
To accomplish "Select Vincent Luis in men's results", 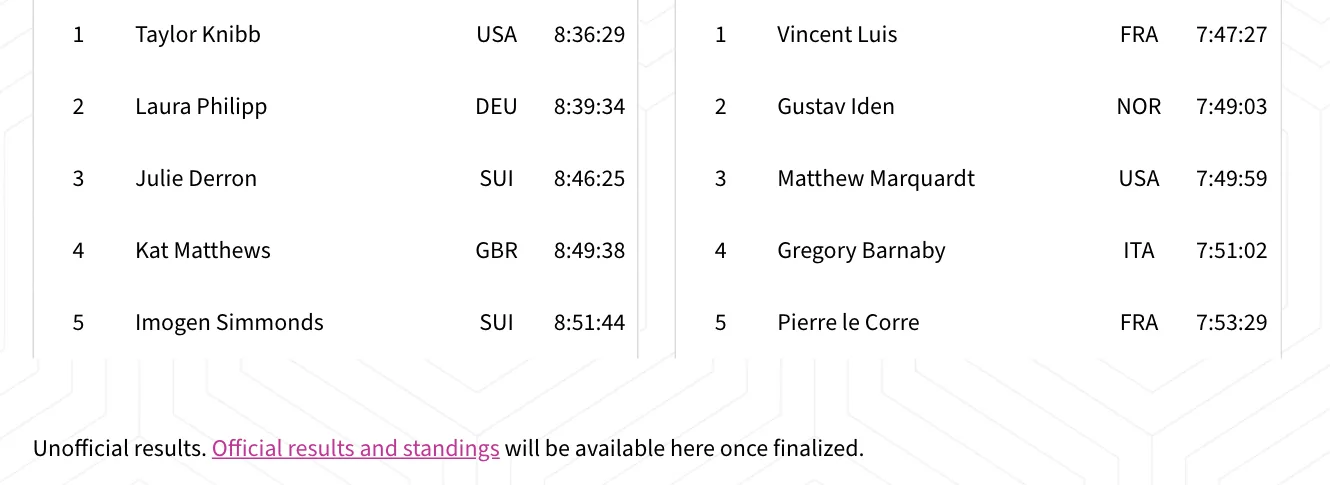I will pyautogui.click(x=837, y=34).
